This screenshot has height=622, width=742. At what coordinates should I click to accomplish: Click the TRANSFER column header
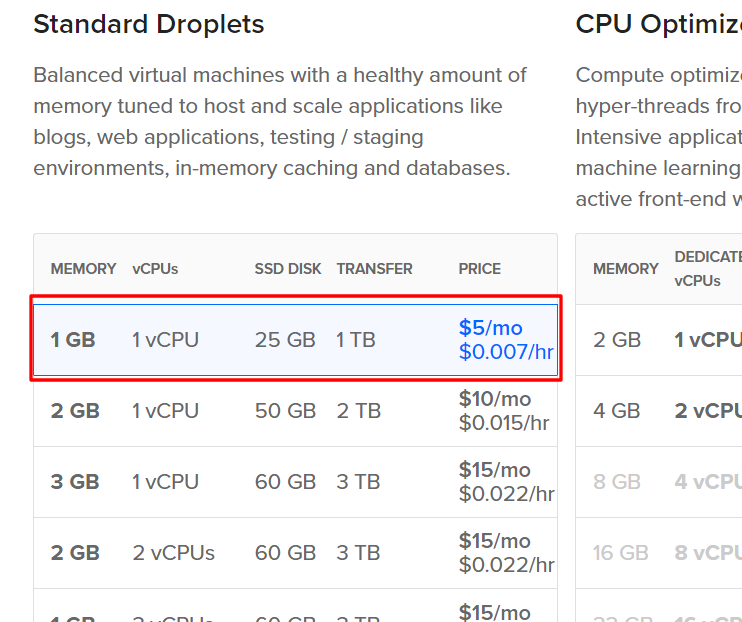[x=374, y=269]
